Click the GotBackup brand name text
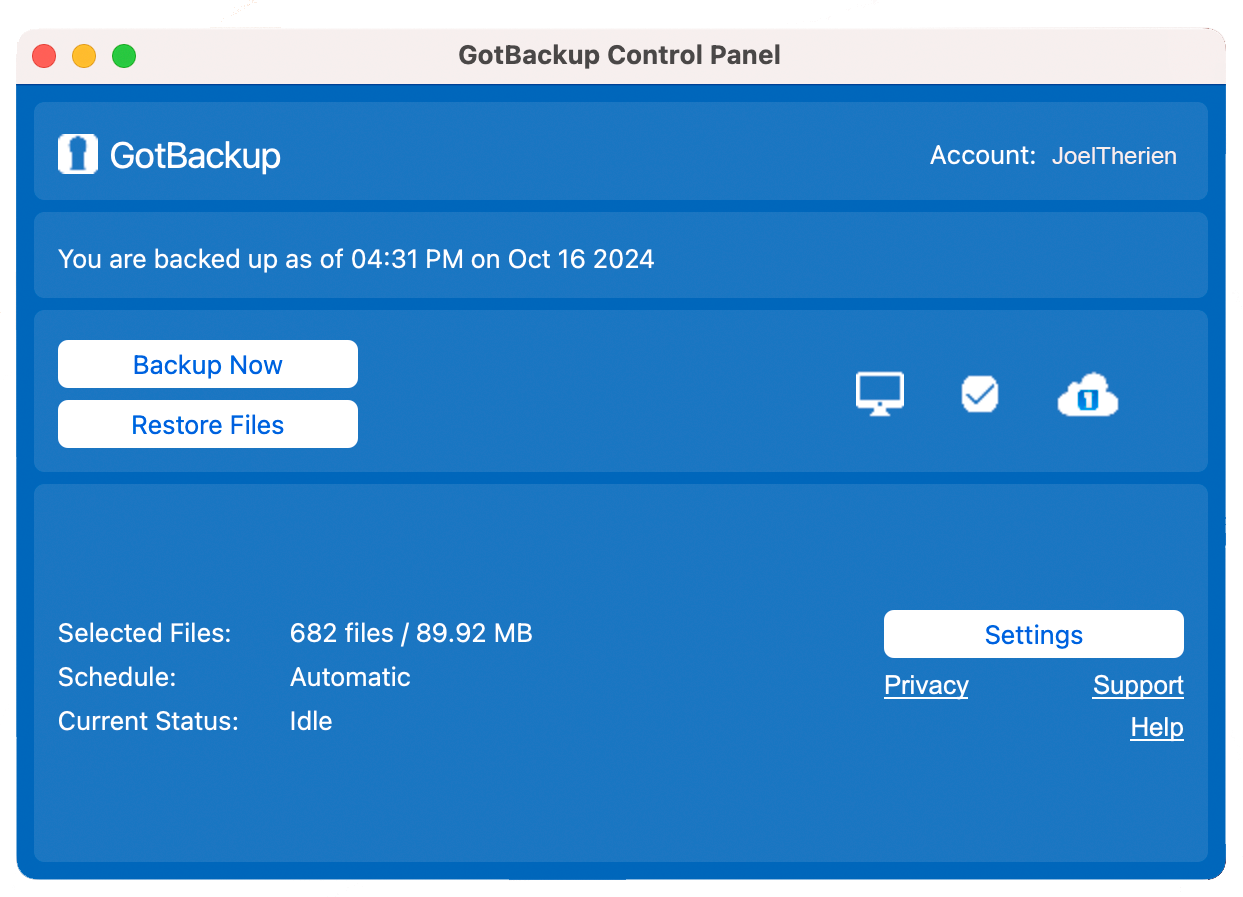1243x897 pixels. 195,156
